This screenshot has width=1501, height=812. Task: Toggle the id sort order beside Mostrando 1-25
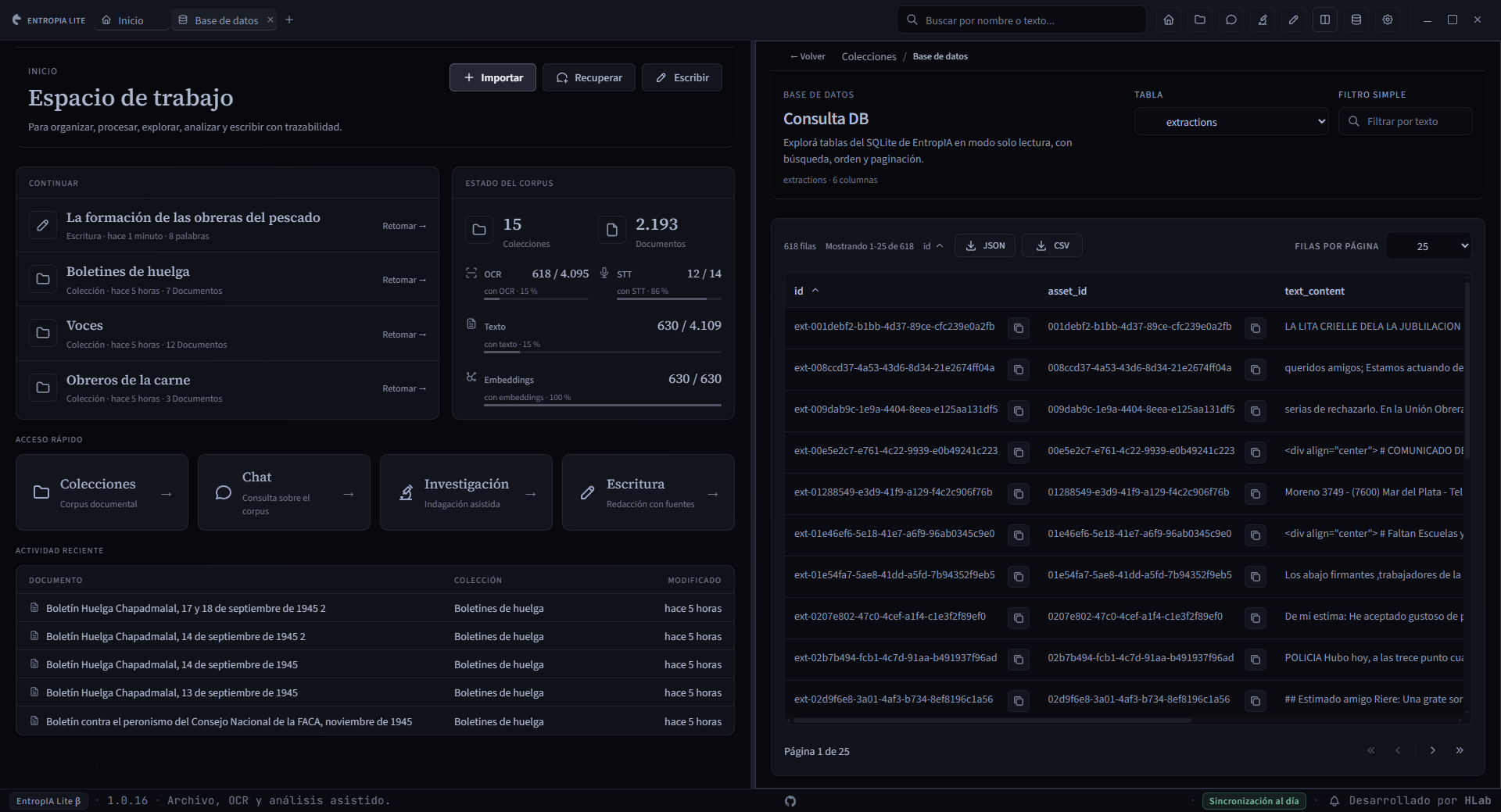(933, 246)
